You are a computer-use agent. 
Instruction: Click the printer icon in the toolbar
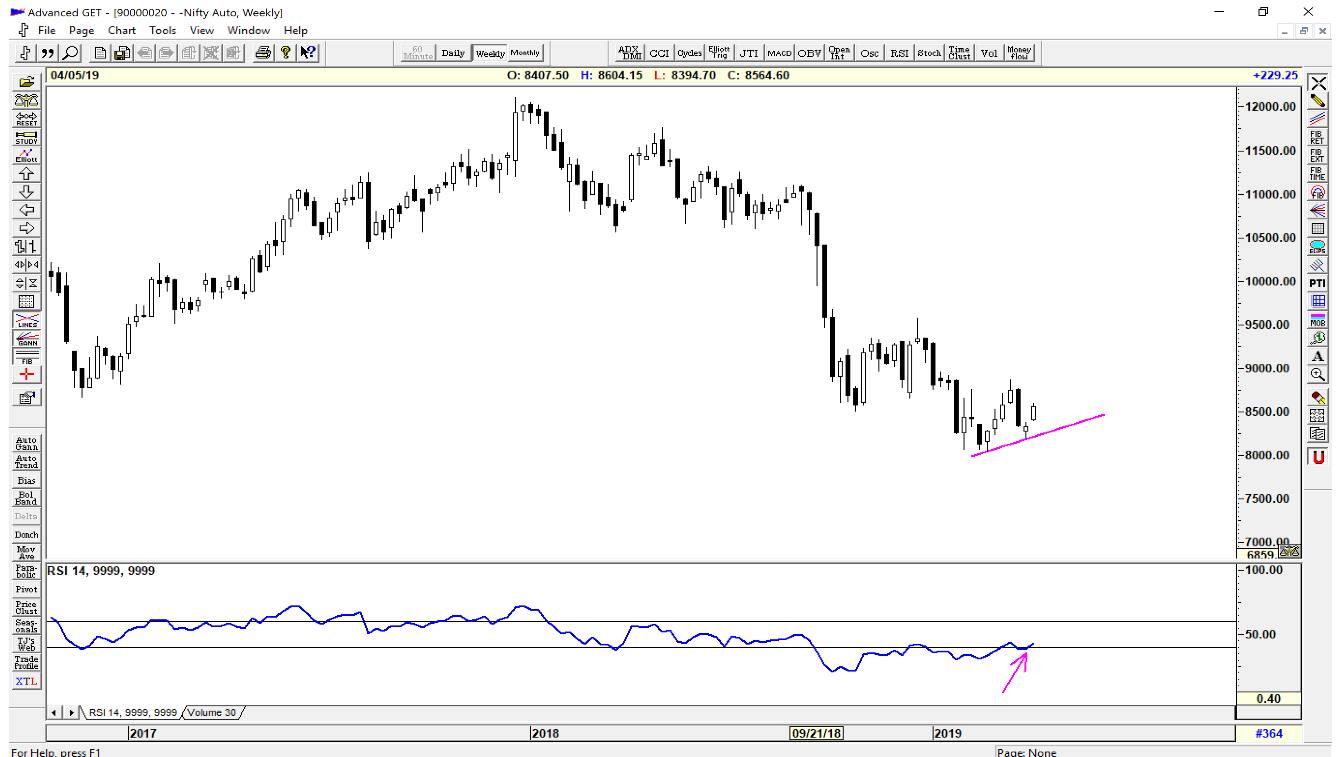(x=261, y=53)
